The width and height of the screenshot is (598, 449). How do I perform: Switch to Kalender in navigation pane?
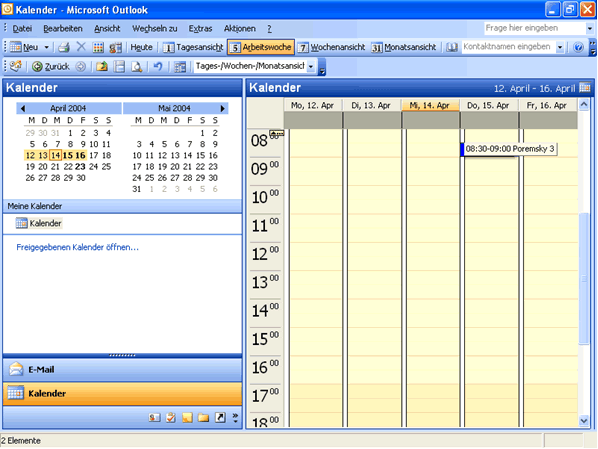tap(122, 393)
